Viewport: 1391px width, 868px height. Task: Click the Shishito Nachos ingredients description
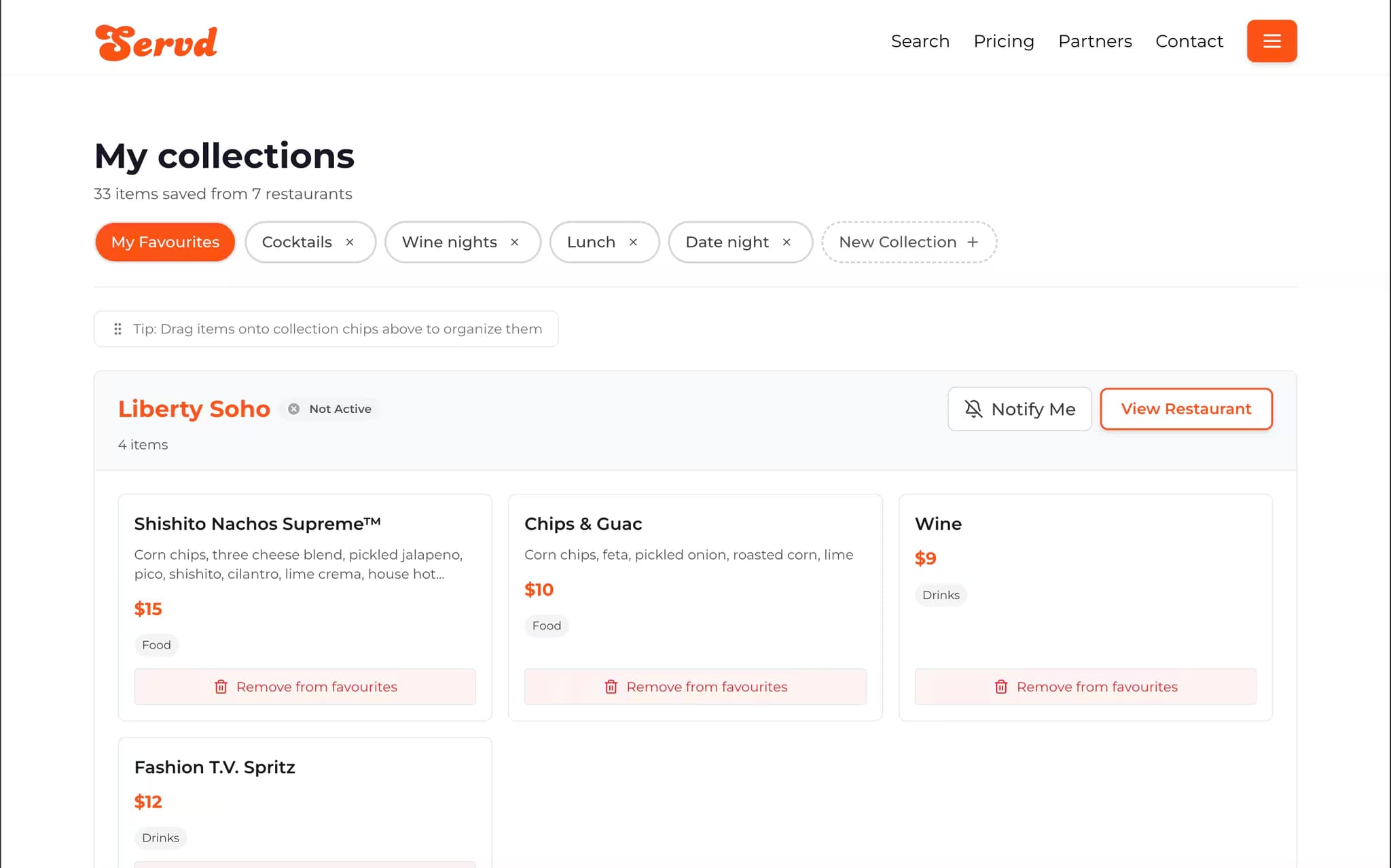tap(298, 564)
